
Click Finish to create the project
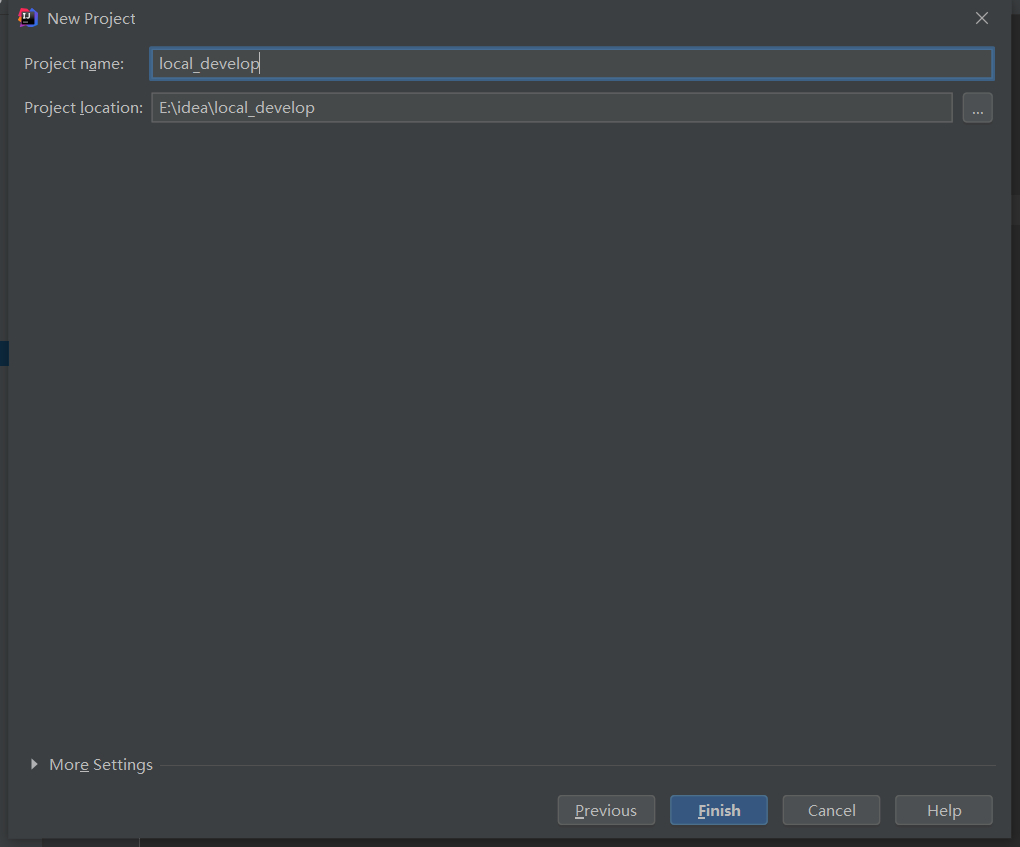[x=719, y=810]
